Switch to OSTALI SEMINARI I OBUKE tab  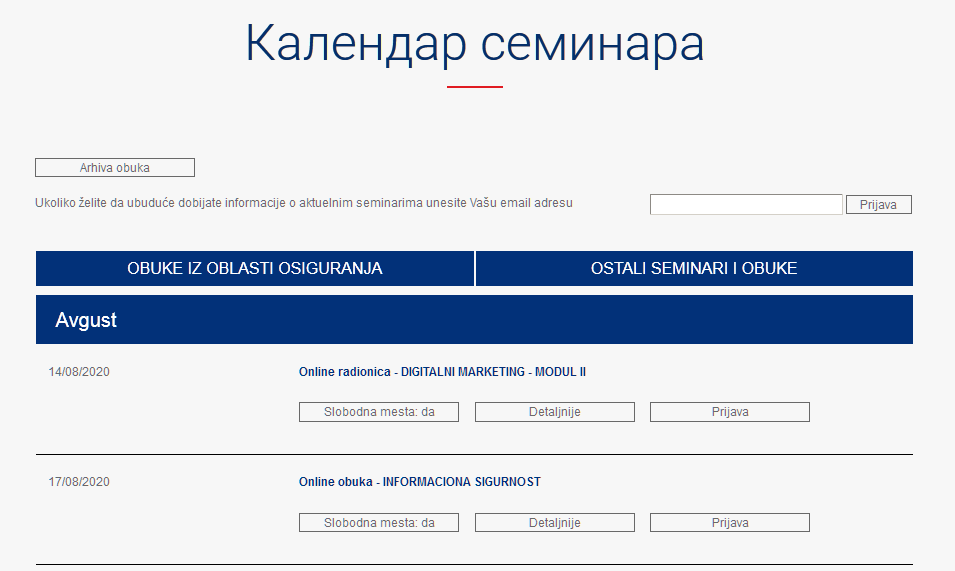tap(694, 268)
